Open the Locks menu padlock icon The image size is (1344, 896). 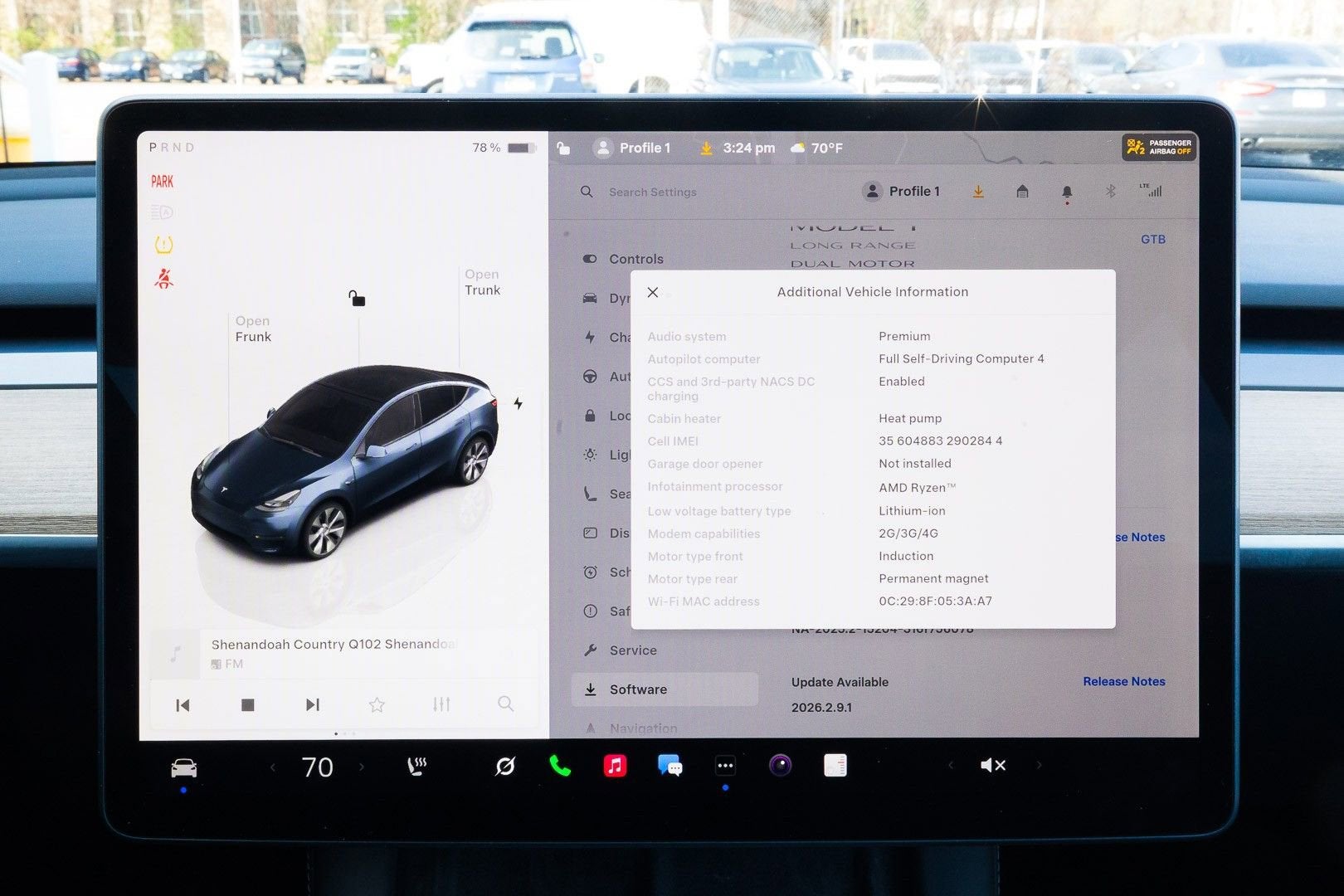(x=590, y=416)
